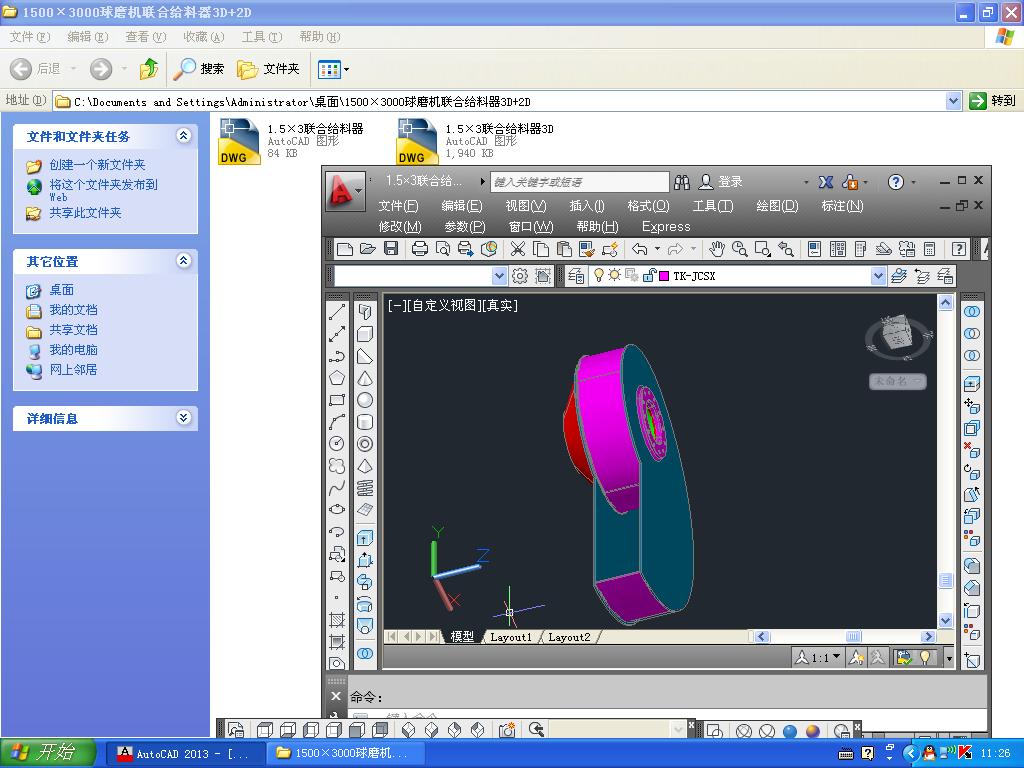Click the TK-JCSX layer magenta color swatch
The image size is (1024, 768).
[663, 276]
